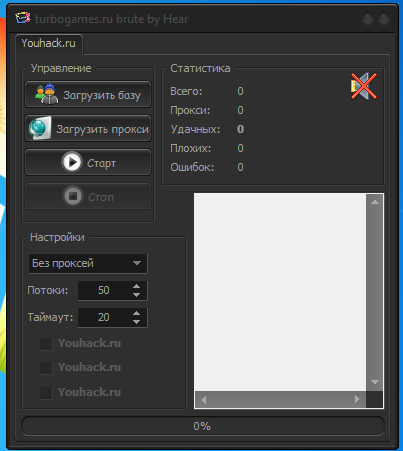This screenshot has height=451, width=403.
Task: Click the Прокси: statistic label
Action: [x=190, y=110]
